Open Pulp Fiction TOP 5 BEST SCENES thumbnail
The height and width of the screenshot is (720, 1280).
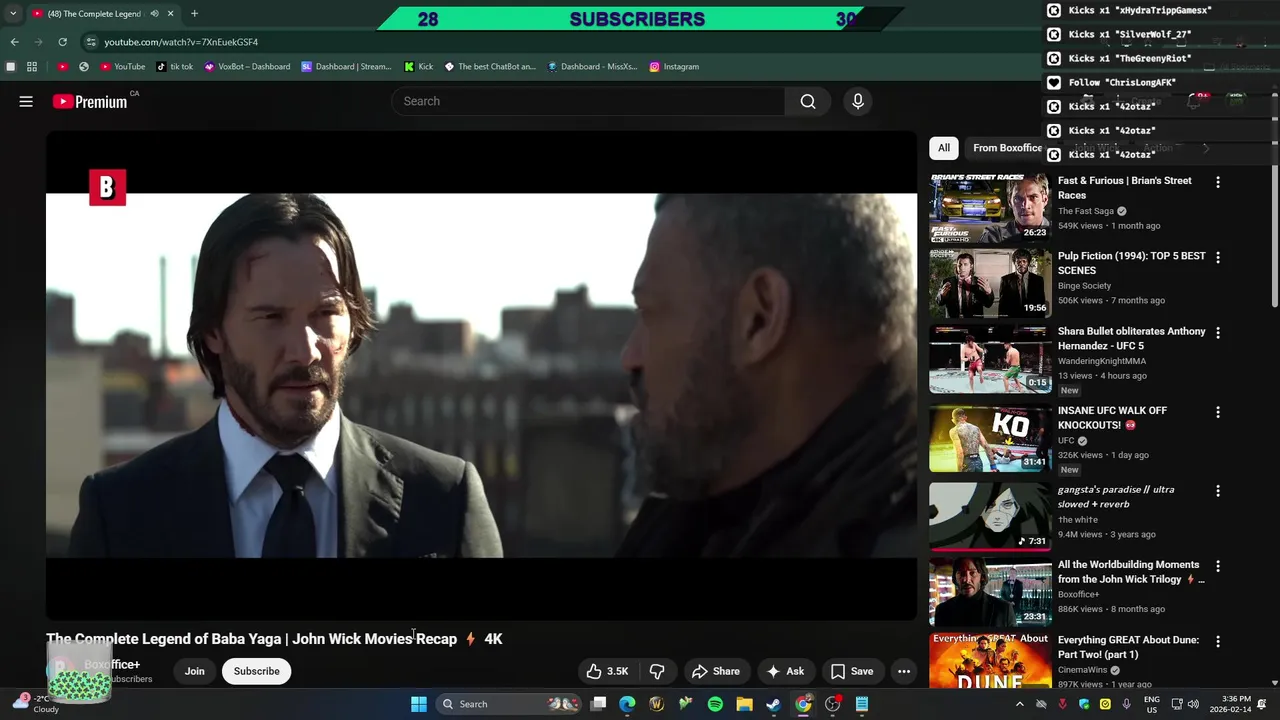pos(990,283)
